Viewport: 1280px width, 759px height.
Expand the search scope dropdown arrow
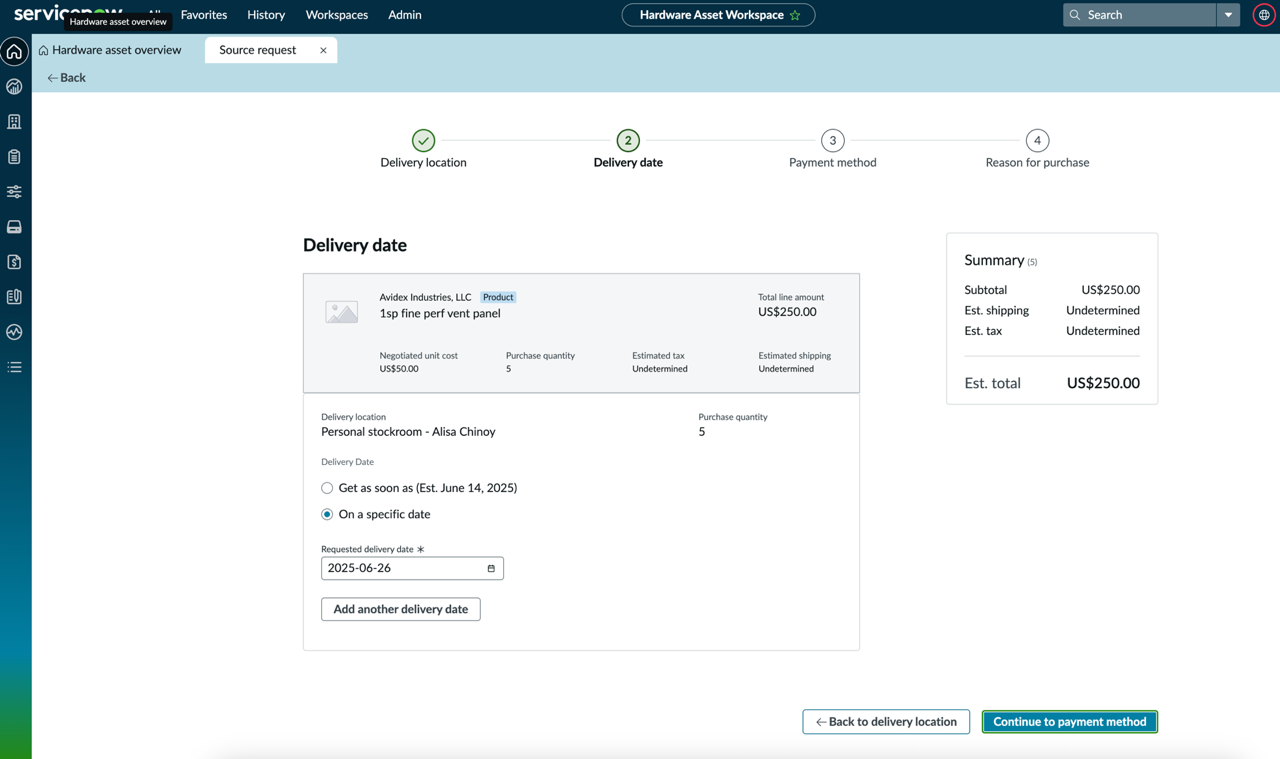pyautogui.click(x=1228, y=15)
